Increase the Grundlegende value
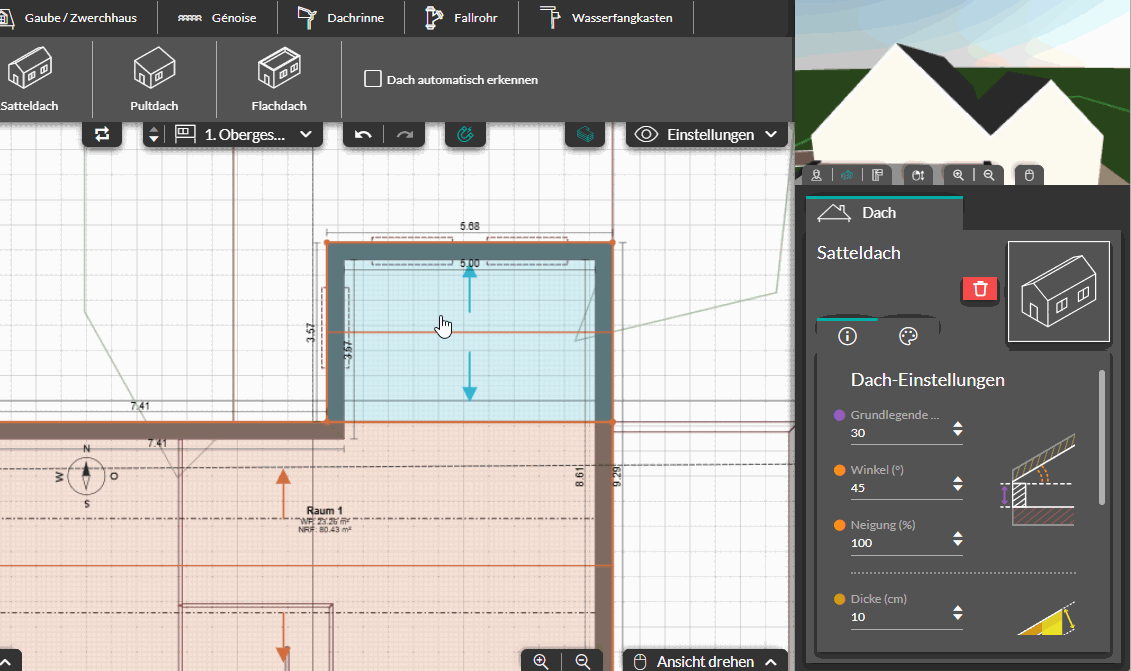 [958, 425]
